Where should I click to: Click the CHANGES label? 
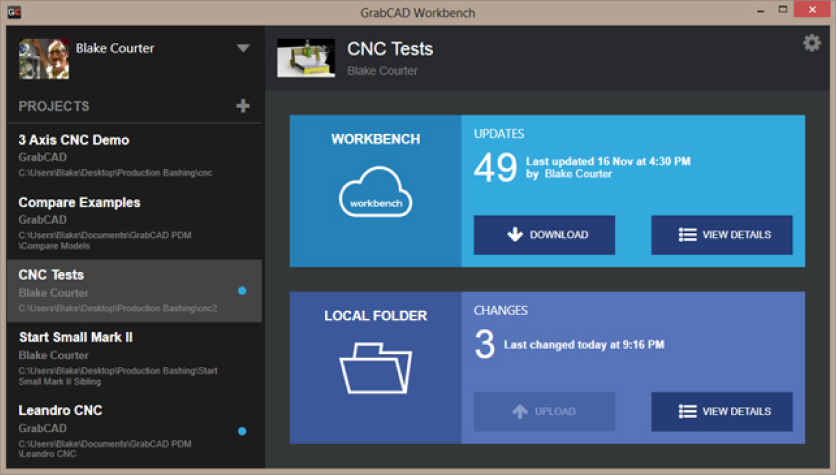click(501, 310)
